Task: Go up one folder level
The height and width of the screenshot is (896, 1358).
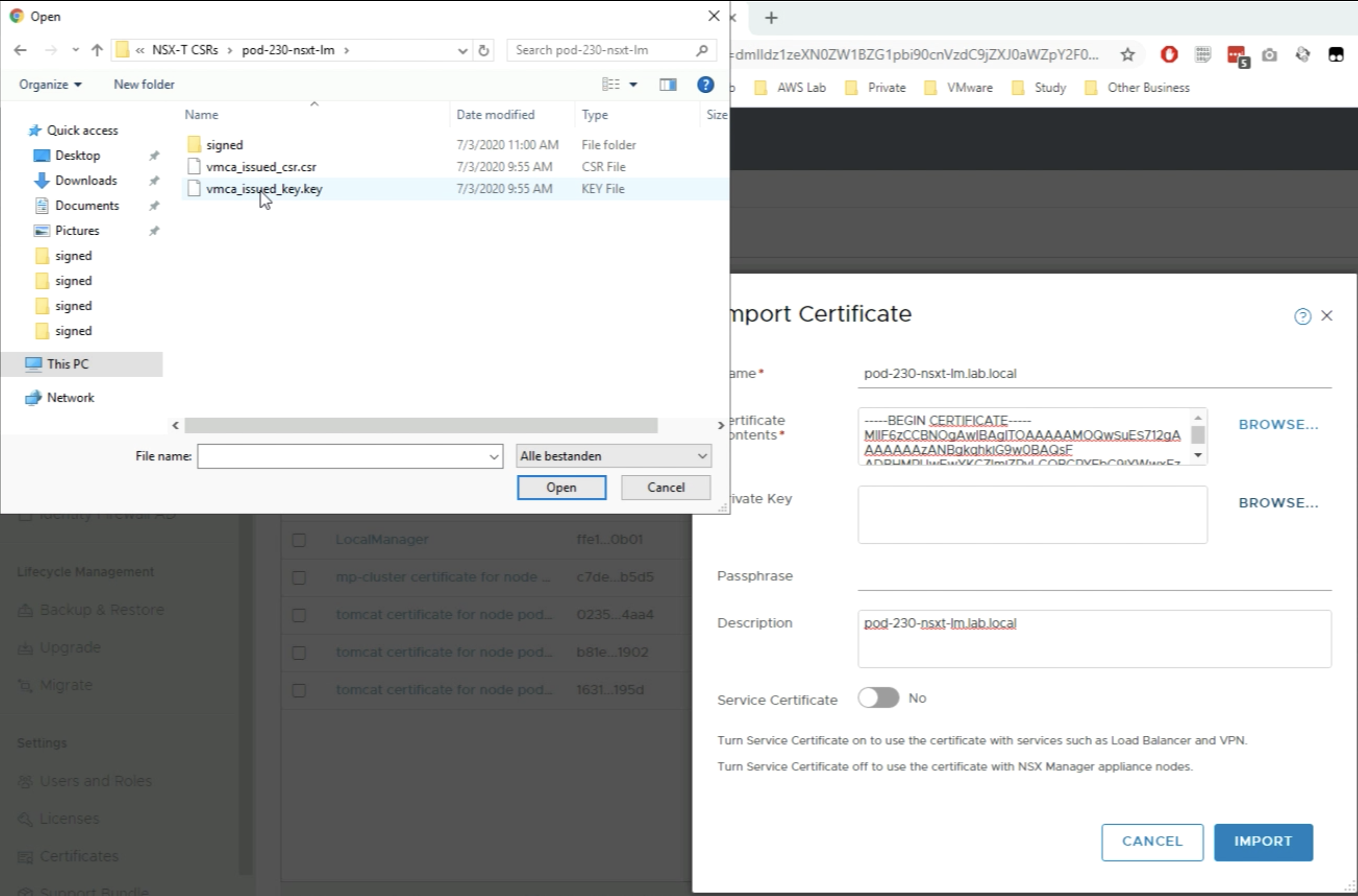Action: [x=96, y=50]
